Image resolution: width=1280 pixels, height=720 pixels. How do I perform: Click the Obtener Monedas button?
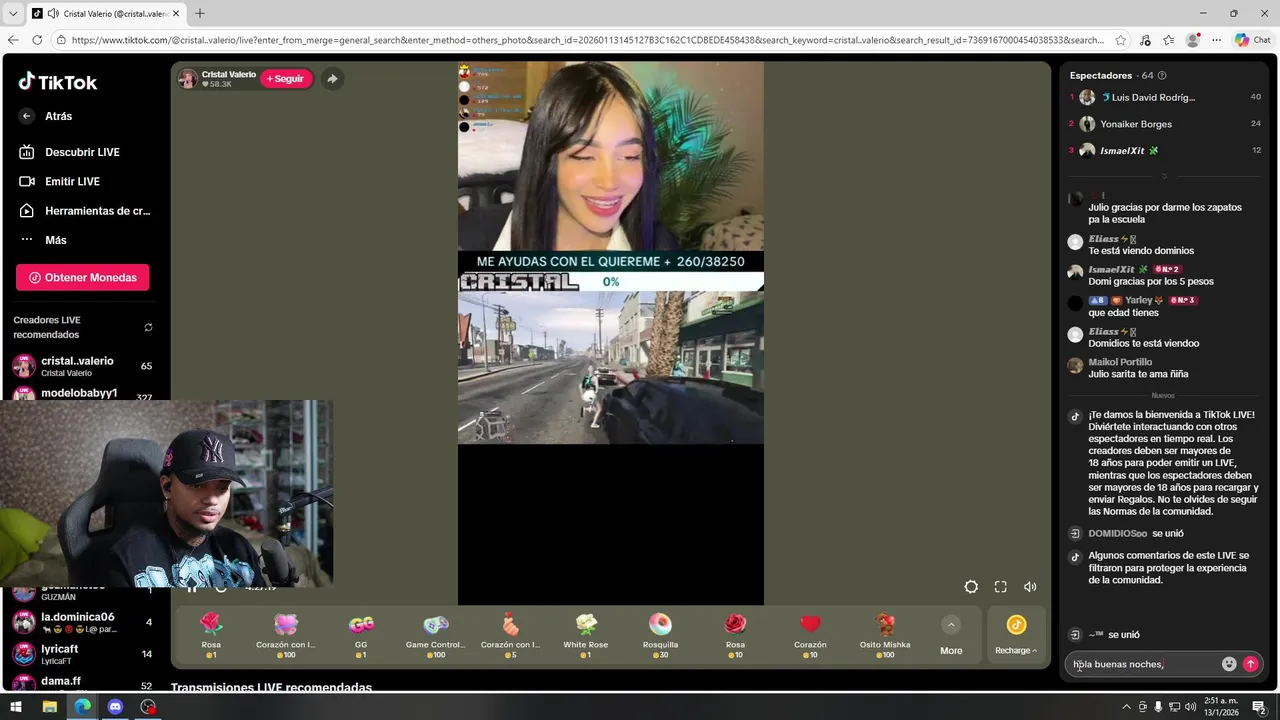click(82, 277)
